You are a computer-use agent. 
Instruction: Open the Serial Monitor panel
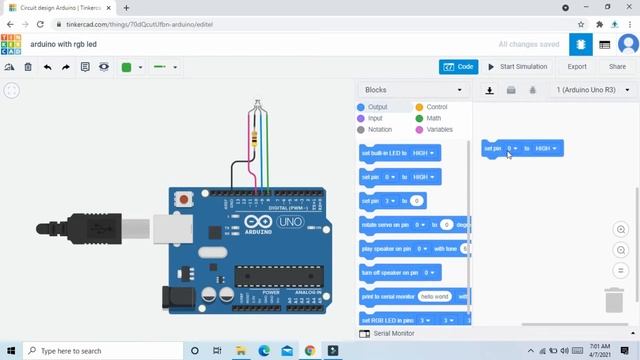pos(387,333)
